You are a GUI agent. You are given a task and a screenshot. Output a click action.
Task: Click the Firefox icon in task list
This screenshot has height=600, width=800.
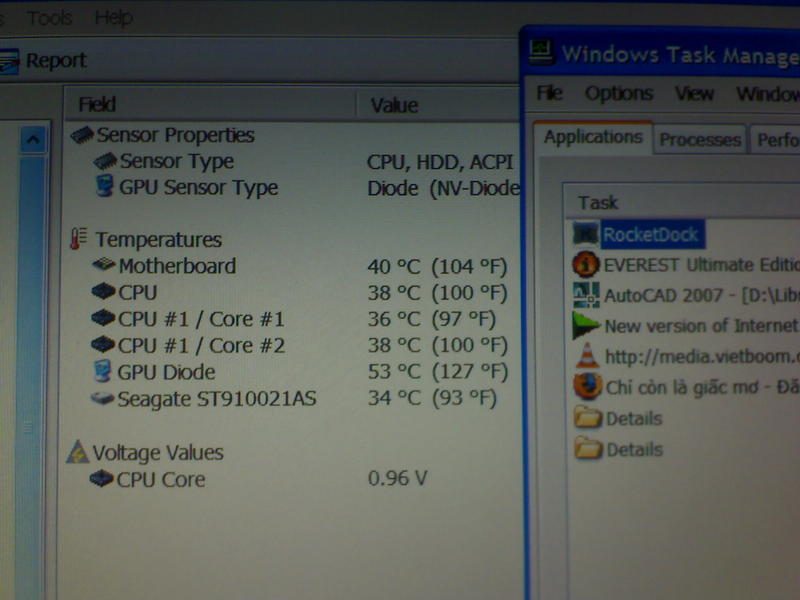pos(586,387)
